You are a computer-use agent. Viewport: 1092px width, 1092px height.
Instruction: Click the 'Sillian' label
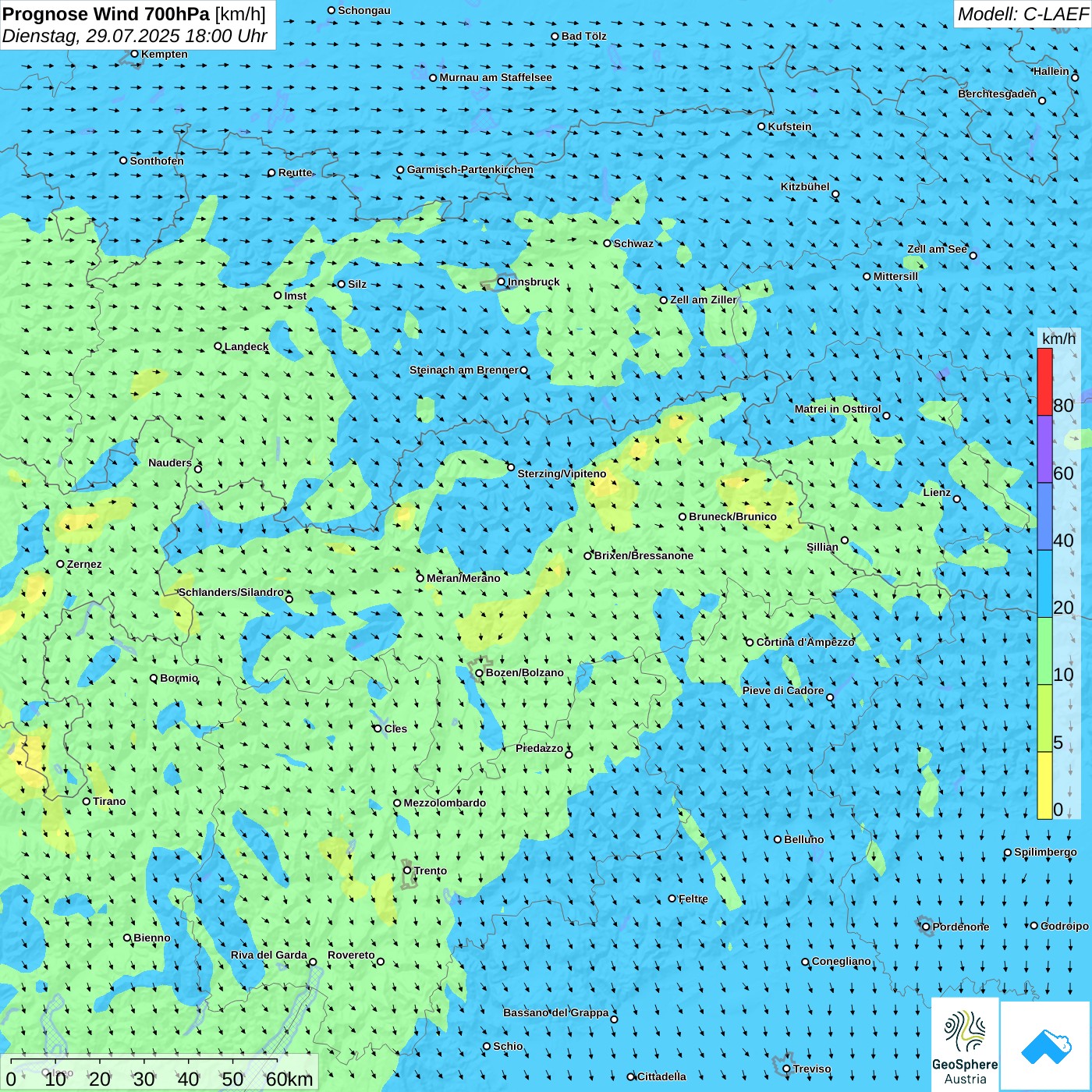[x=822, y=547]
